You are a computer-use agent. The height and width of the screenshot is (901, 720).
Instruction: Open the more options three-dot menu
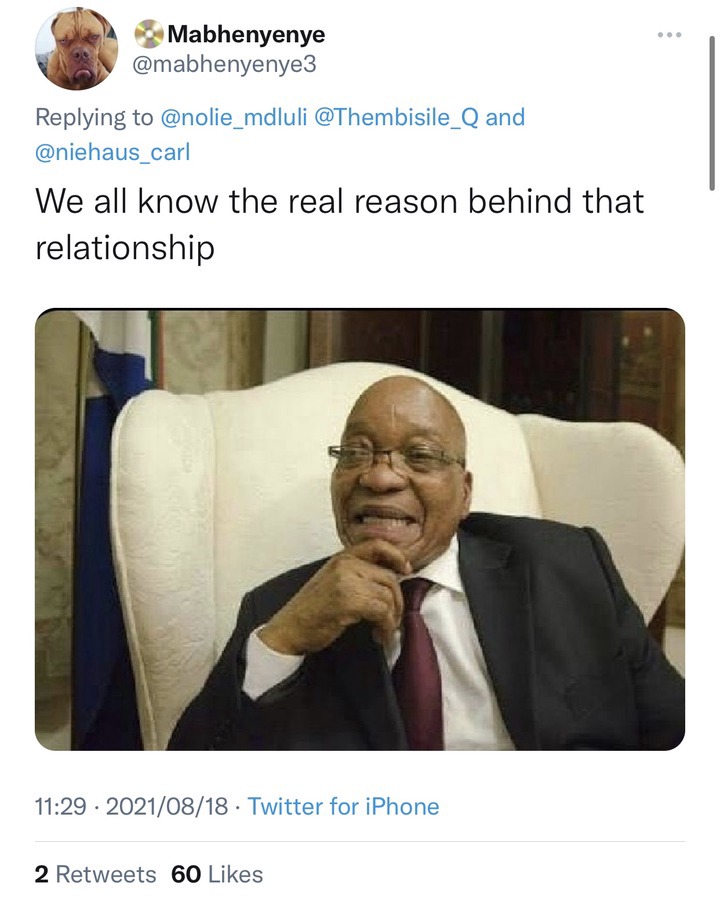669,36
